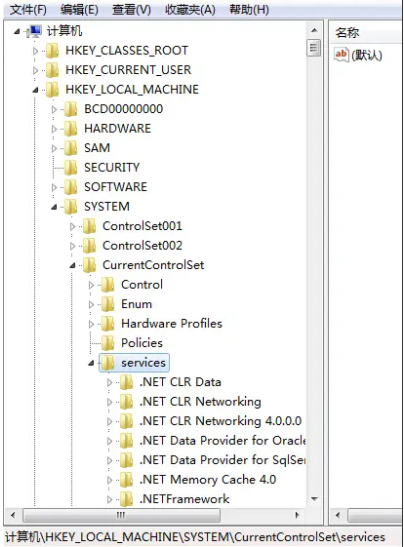Click the ControlSet002 folder icon
Image resolution: width=404 pixels, height=547 pixels.
(x=90, y=246)
